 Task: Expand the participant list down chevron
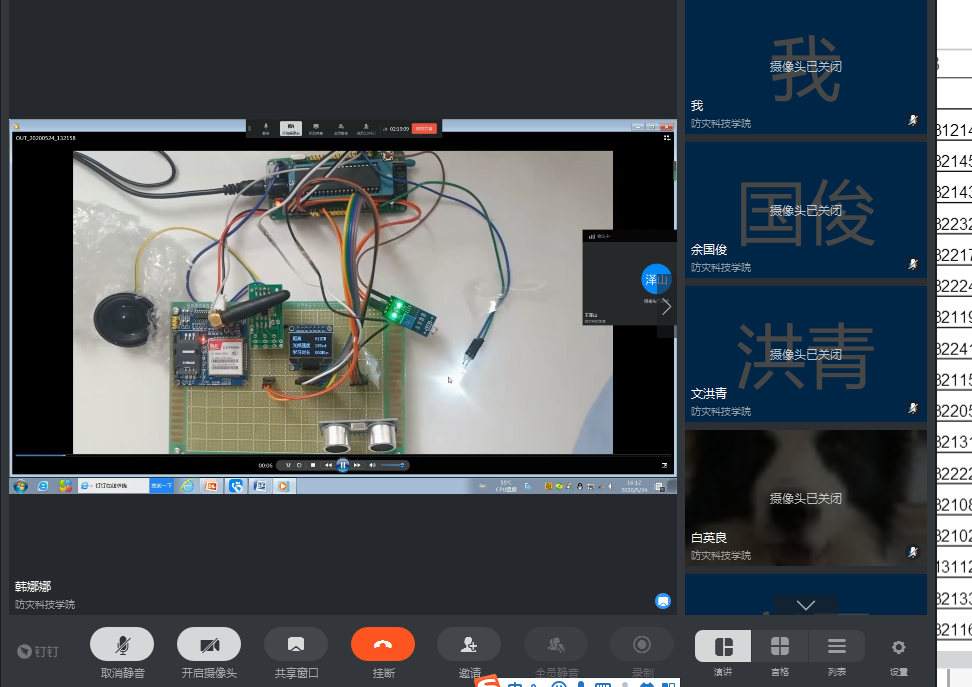point(805,605)
